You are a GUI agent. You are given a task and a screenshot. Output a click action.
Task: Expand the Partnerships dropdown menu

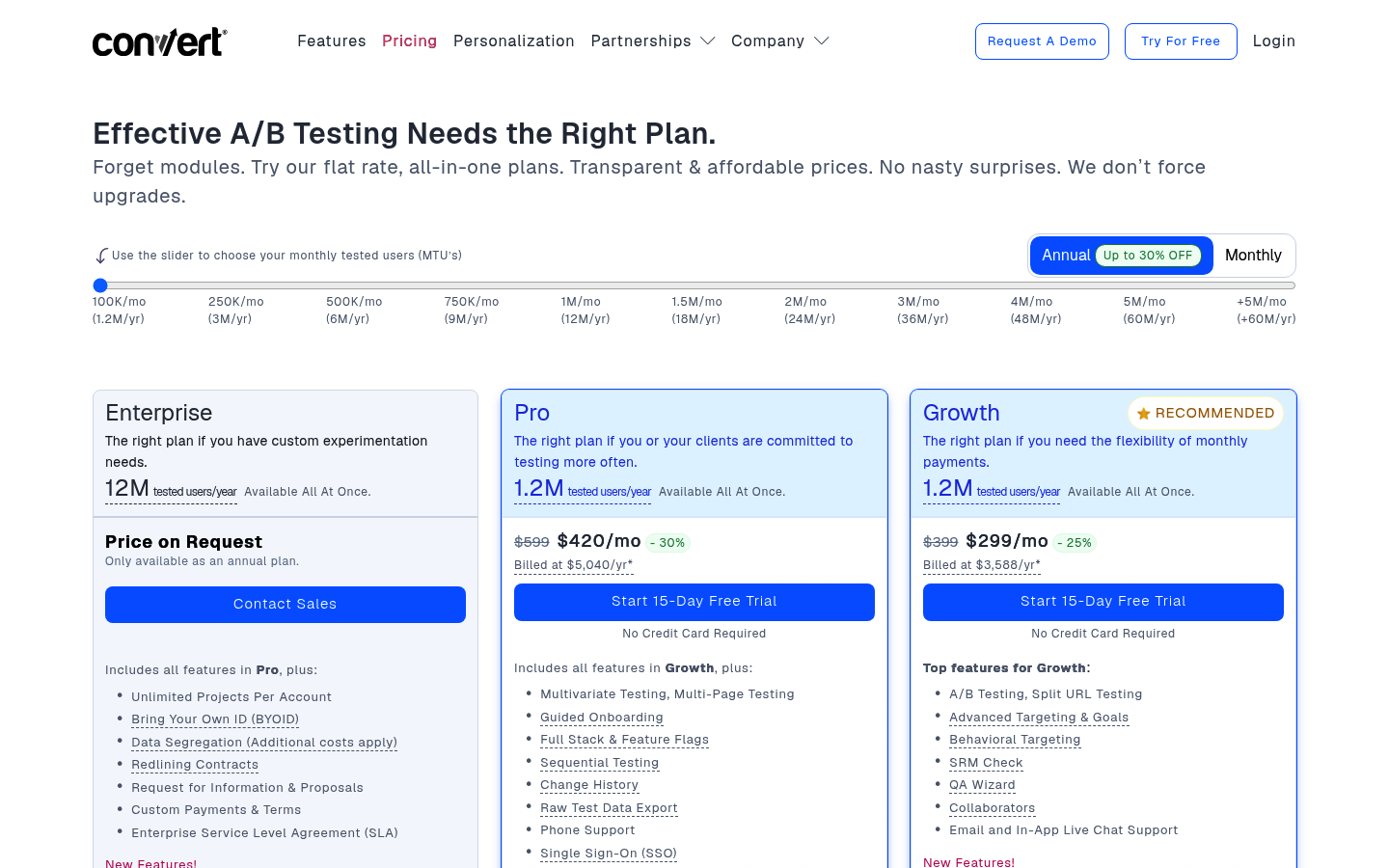(653, 41)
